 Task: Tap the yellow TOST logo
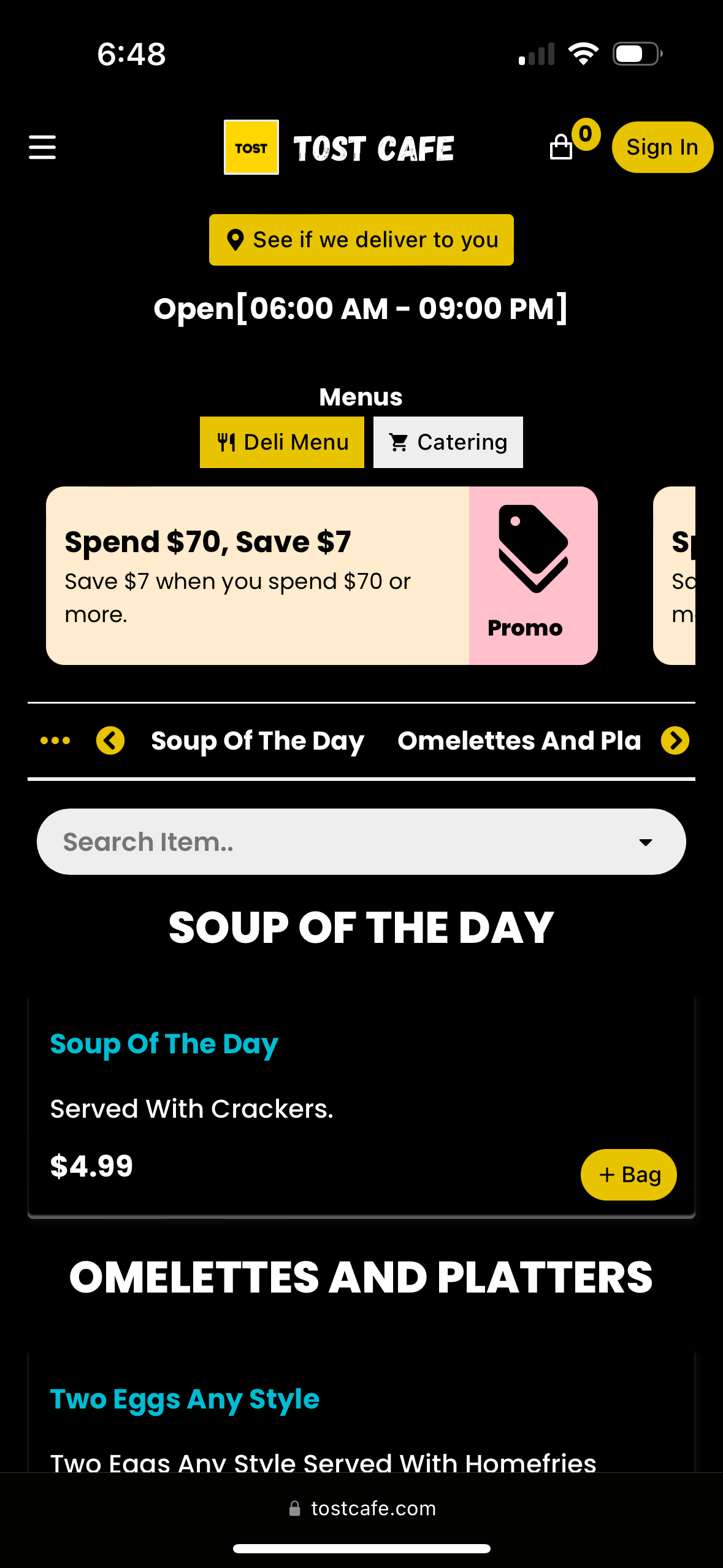click(x=251, y=147)
